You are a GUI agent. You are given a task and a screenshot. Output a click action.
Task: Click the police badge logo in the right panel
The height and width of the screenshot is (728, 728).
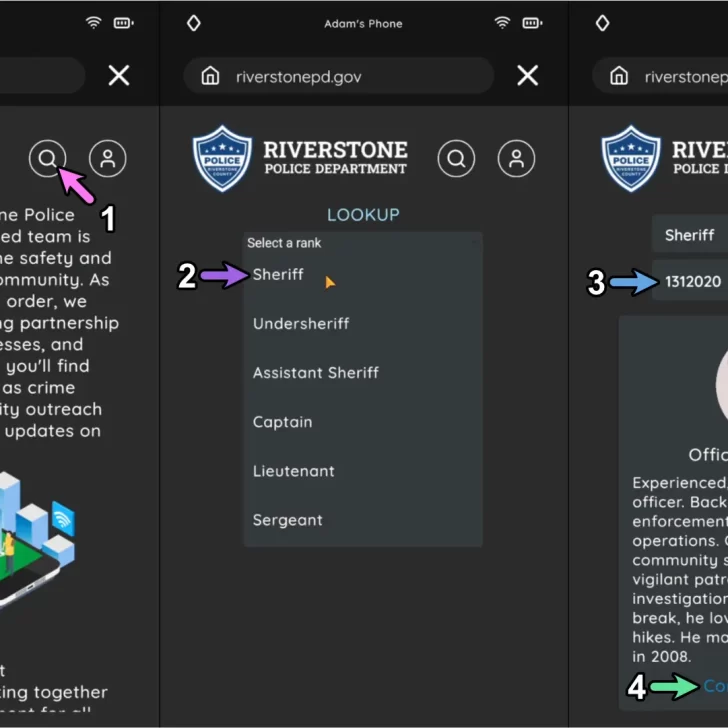[631, 158]
